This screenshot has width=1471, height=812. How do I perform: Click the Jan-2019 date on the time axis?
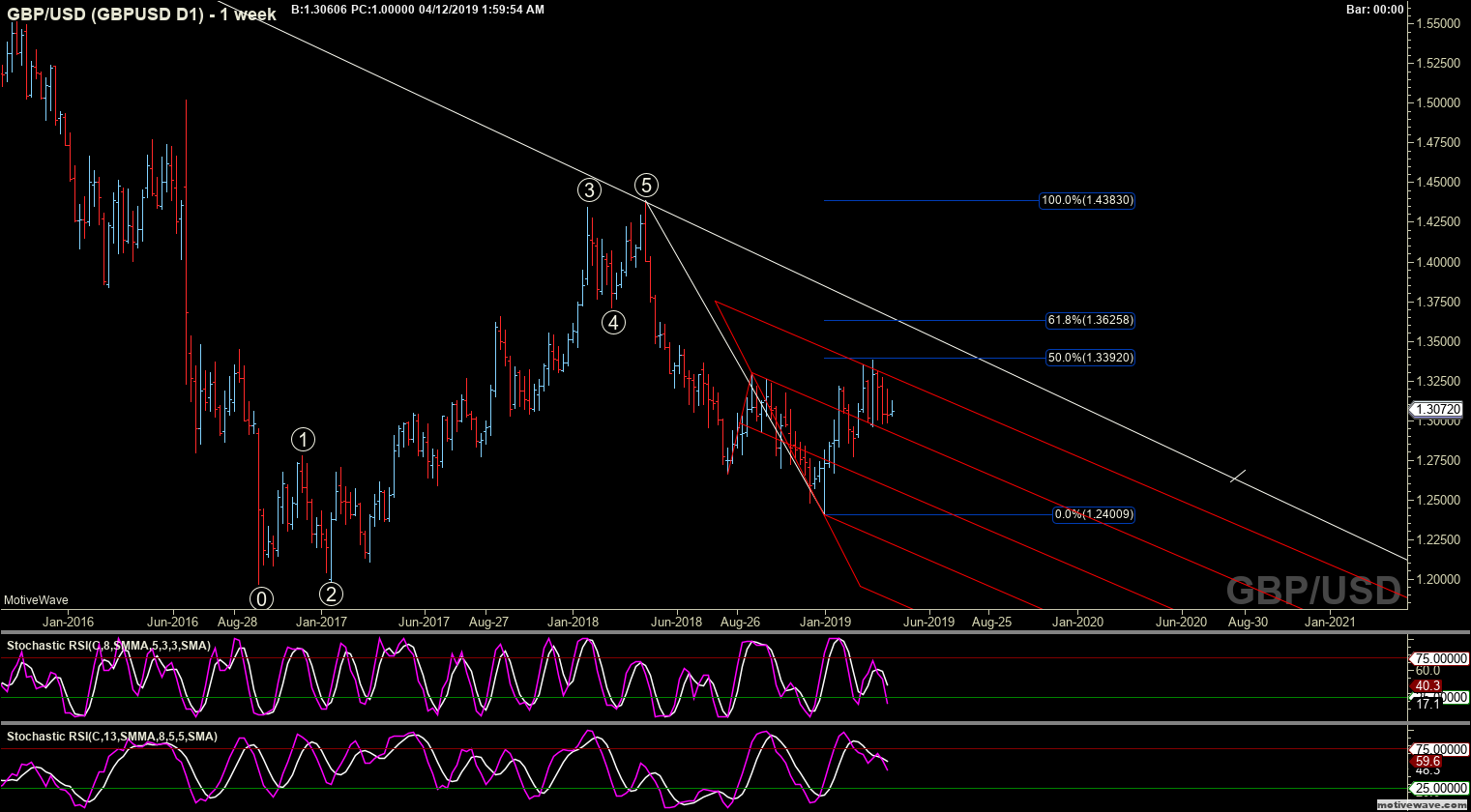click(x=825, y=622)
